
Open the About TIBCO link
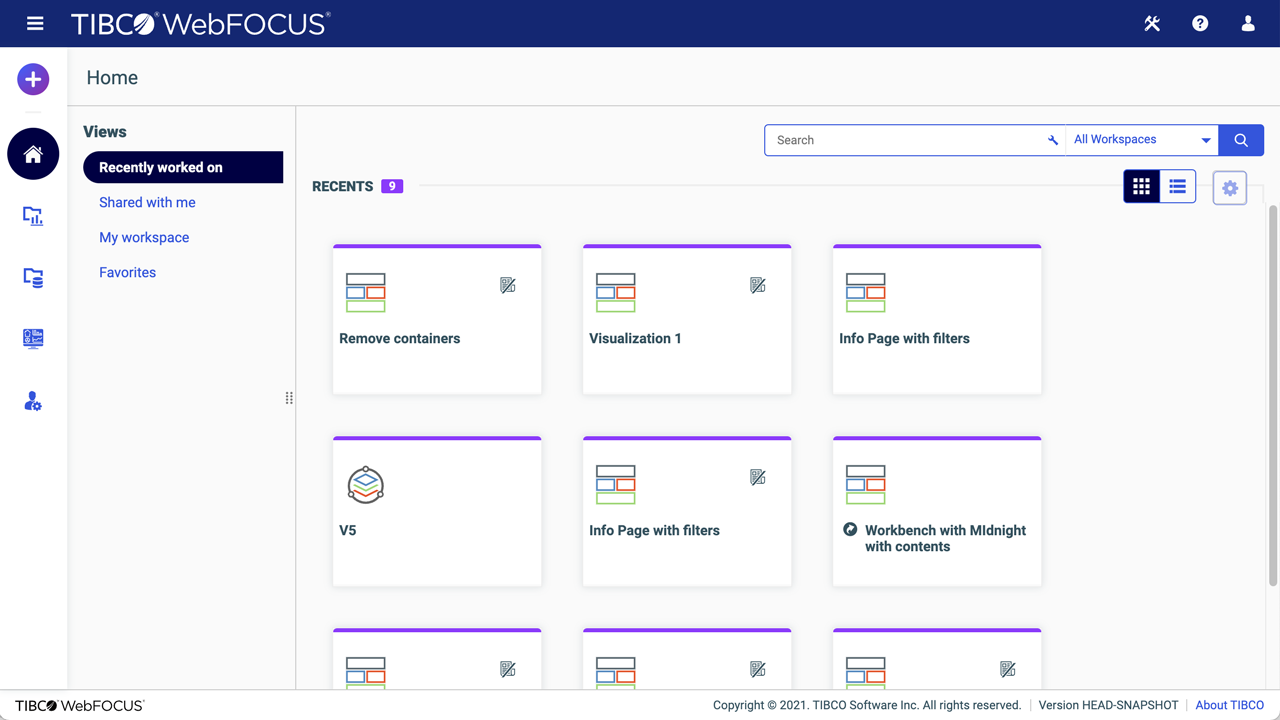pyautogui.click(x=1230, y=705)
